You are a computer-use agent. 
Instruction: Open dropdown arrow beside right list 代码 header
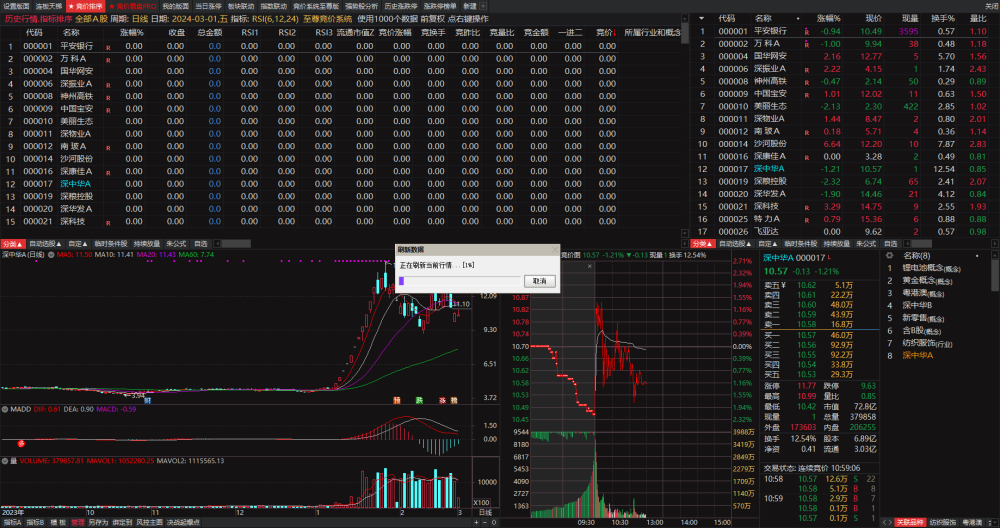(x=702, y=18)
